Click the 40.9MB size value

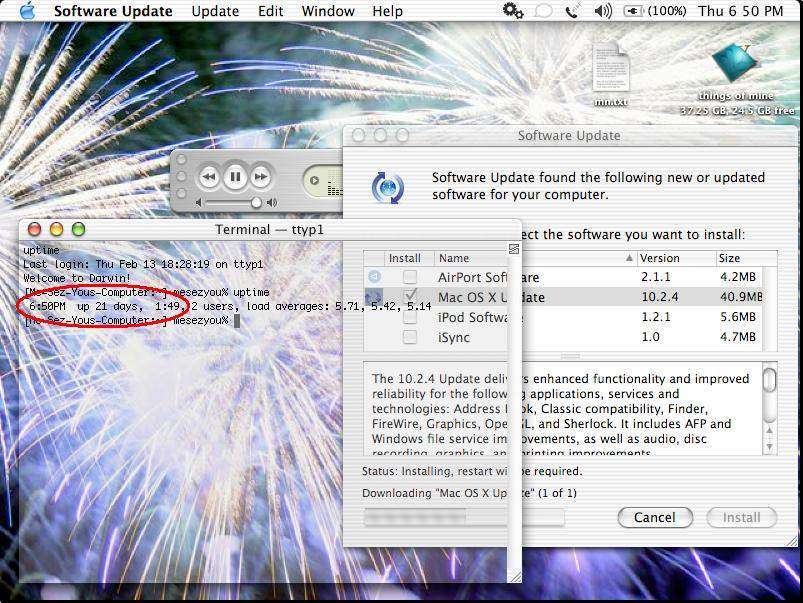741,297
